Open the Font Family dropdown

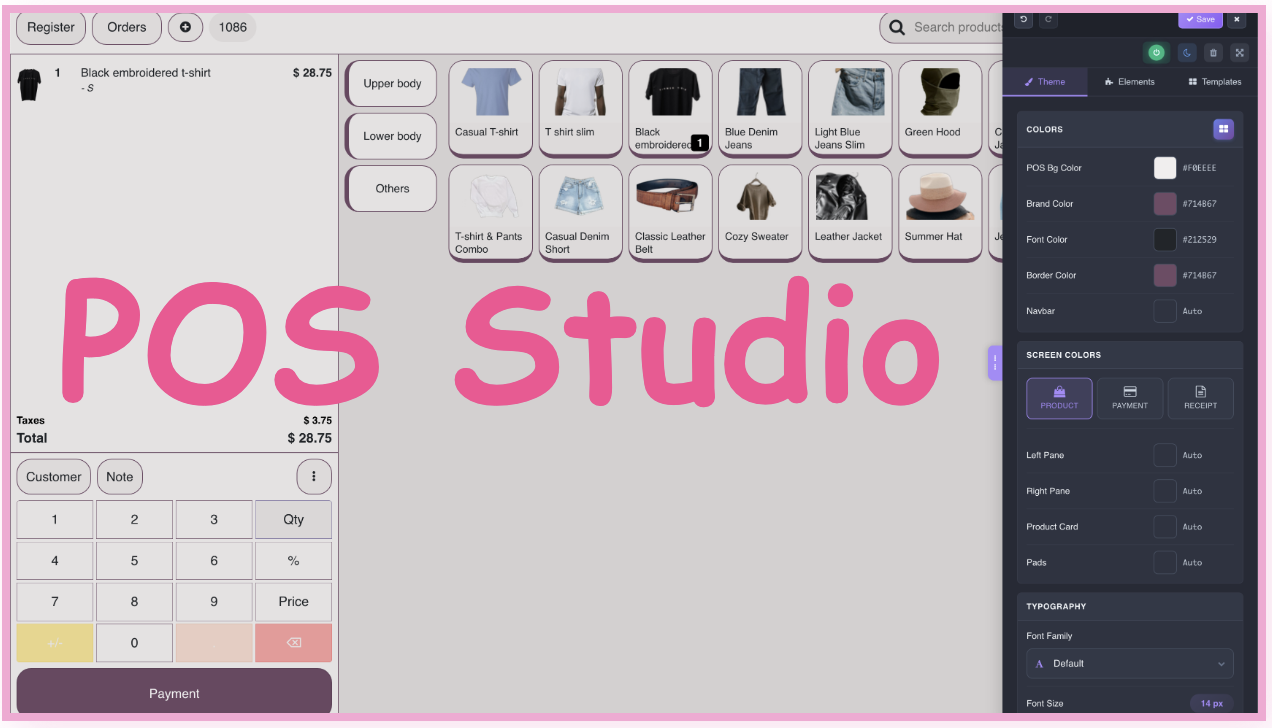[1129, 664]
